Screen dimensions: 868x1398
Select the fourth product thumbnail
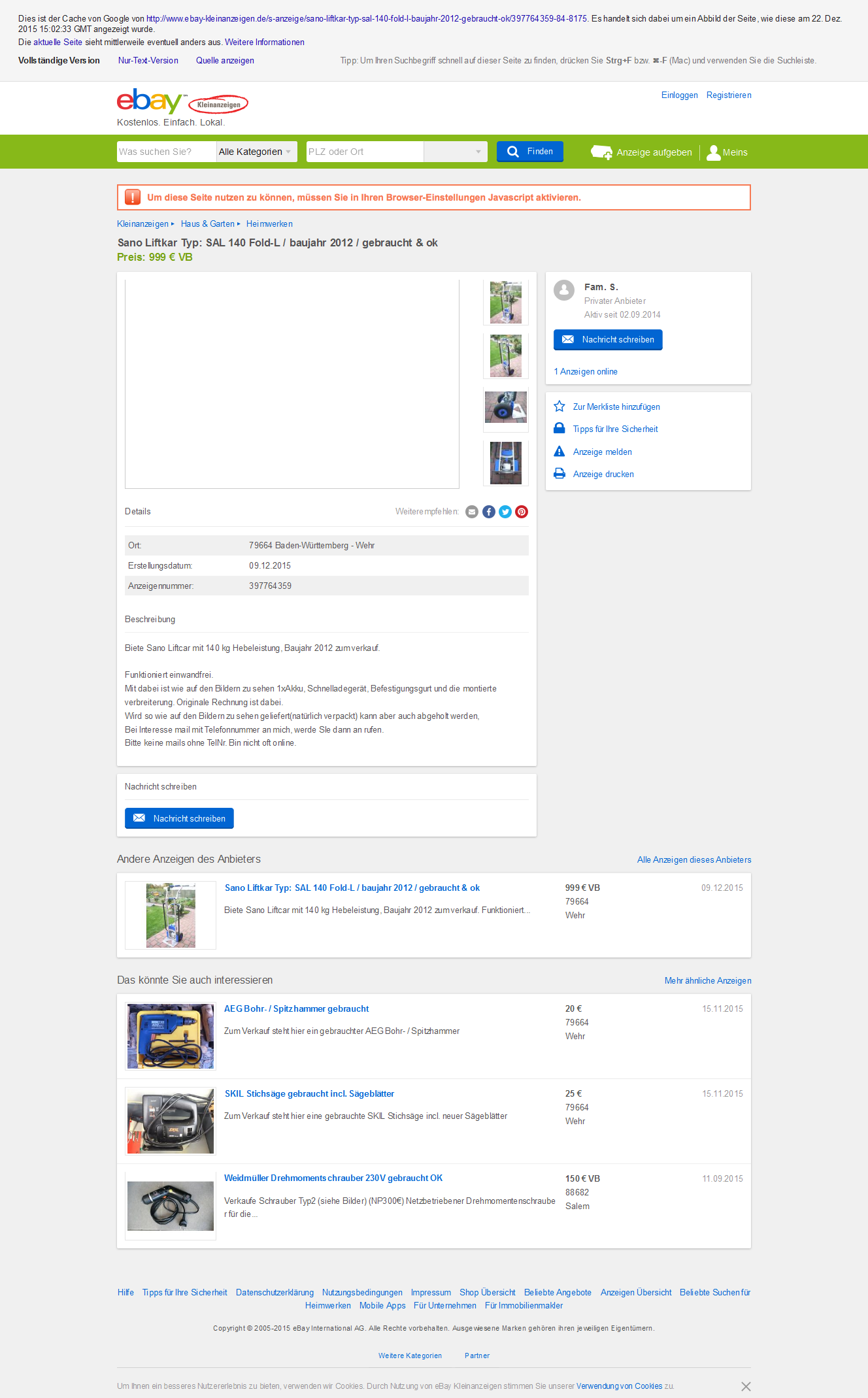[506, 463]
